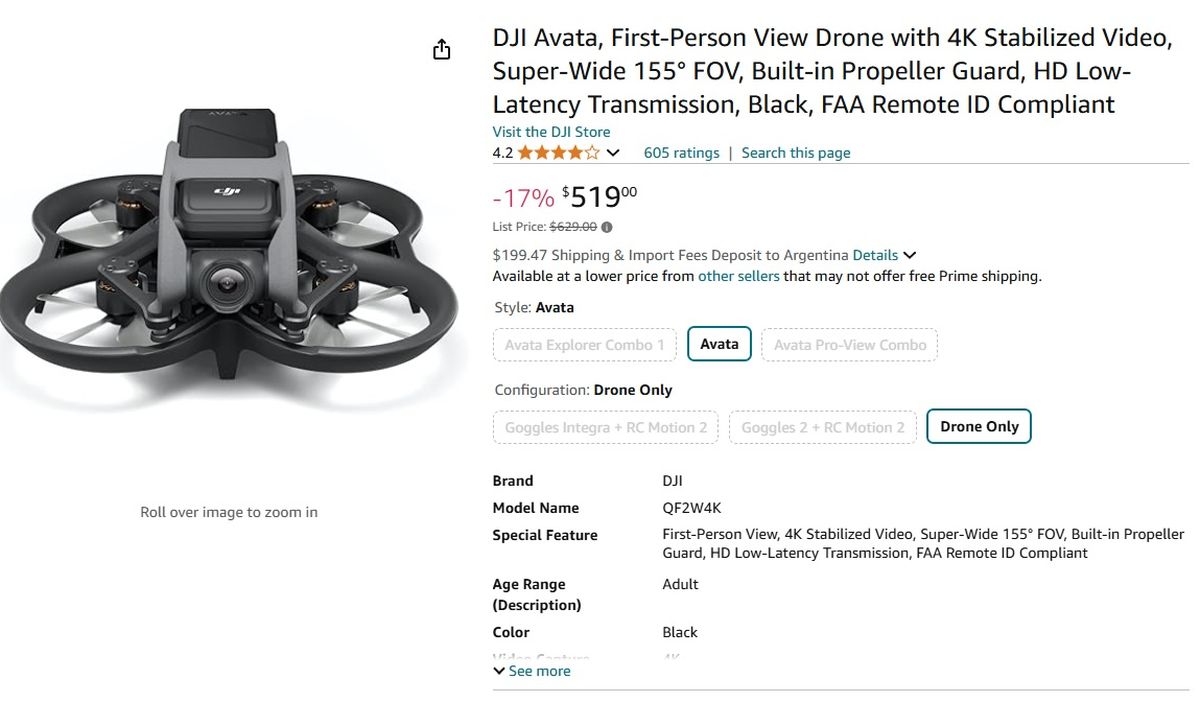Select the Drone Only configuration
Image resolution: width=1200 pixels, height=702 pixels.
[979, 427]
